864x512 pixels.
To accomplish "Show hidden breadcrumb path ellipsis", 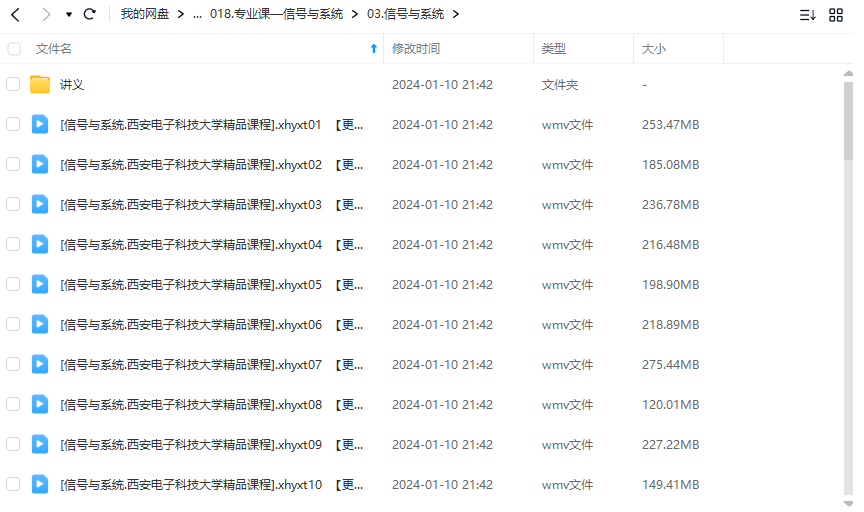I will point(197,14).
